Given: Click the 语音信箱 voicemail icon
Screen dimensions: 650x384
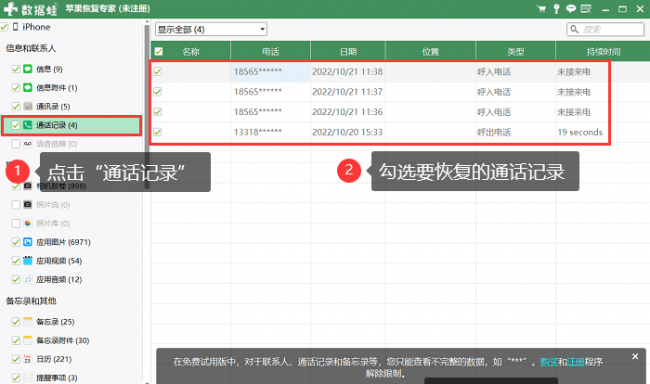Looking at the screenshot, I should [28, 143].
